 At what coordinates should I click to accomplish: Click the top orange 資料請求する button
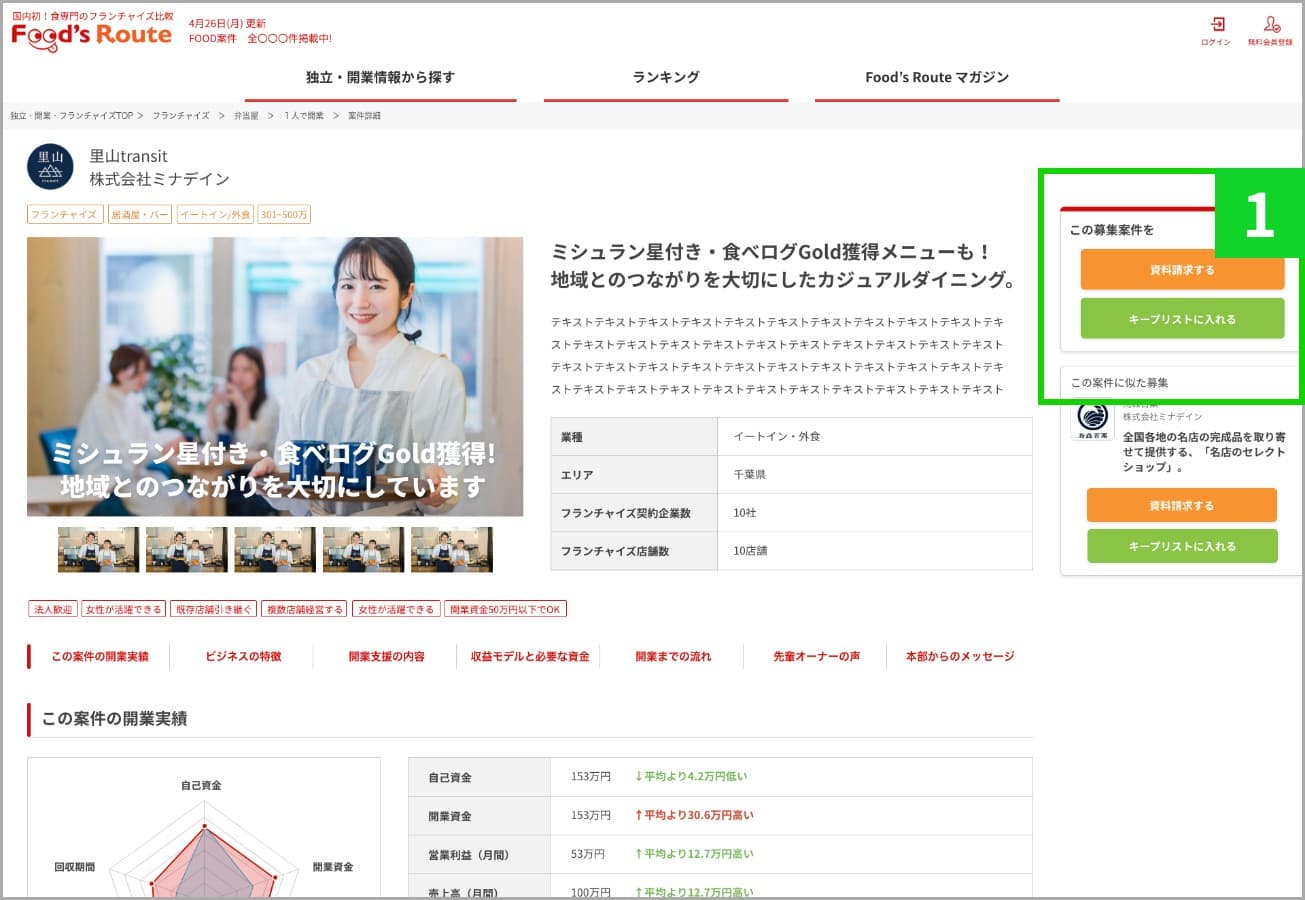(1182, 270)
